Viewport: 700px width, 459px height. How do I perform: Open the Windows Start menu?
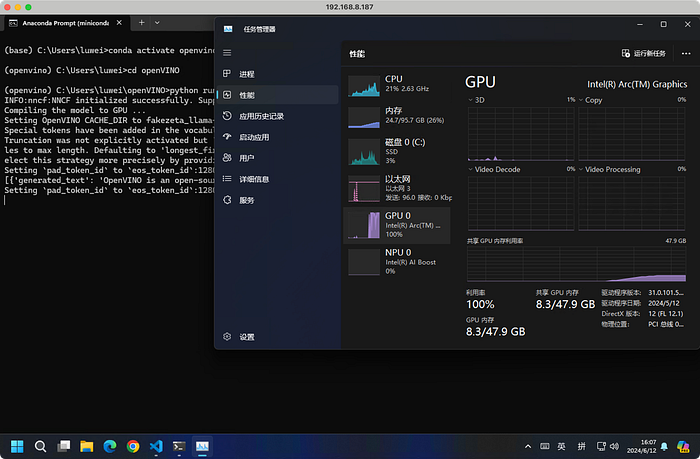coord(17,446)
